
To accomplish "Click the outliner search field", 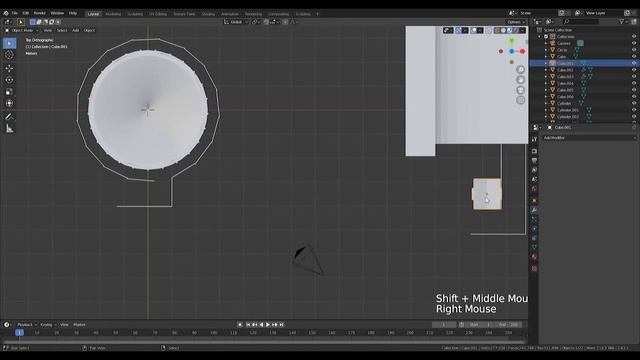I will 581,22.
